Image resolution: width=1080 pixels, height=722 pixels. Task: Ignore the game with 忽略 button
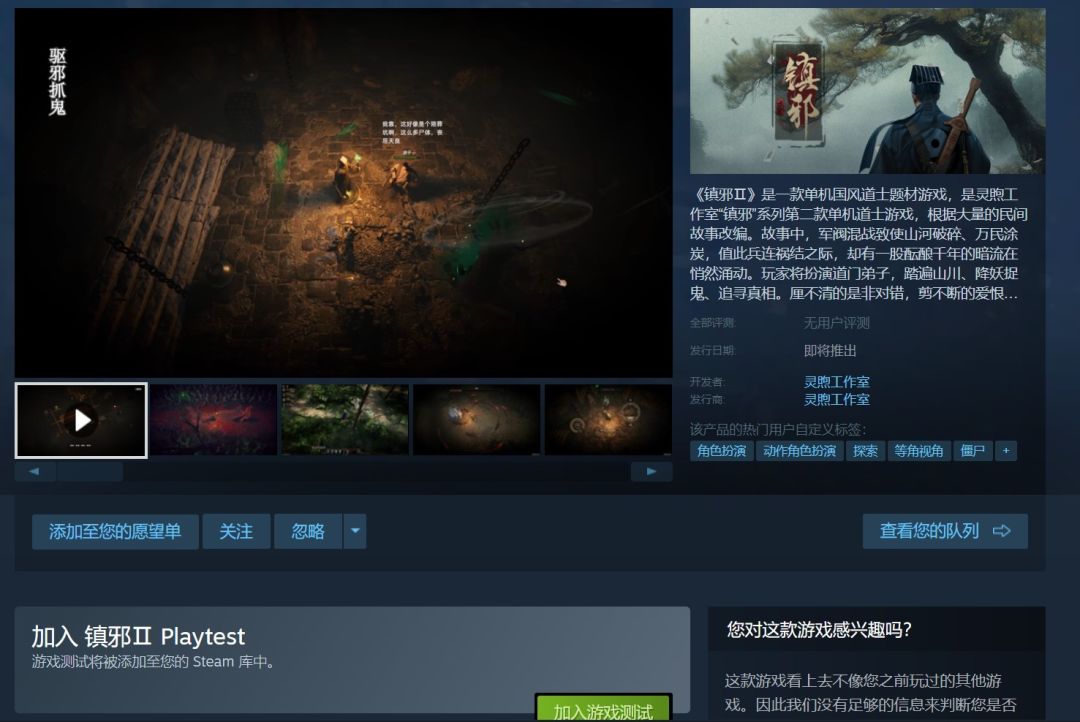(308, 531)
